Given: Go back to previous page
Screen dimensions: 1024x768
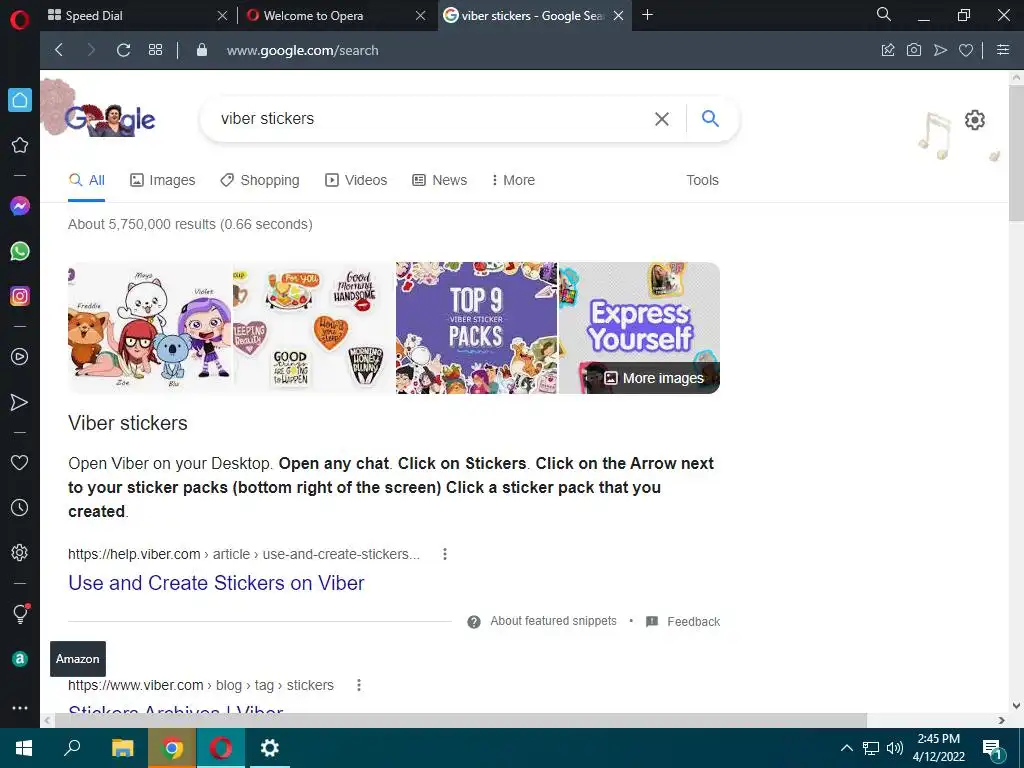Looking at the screenshot, I should [59, 50].
